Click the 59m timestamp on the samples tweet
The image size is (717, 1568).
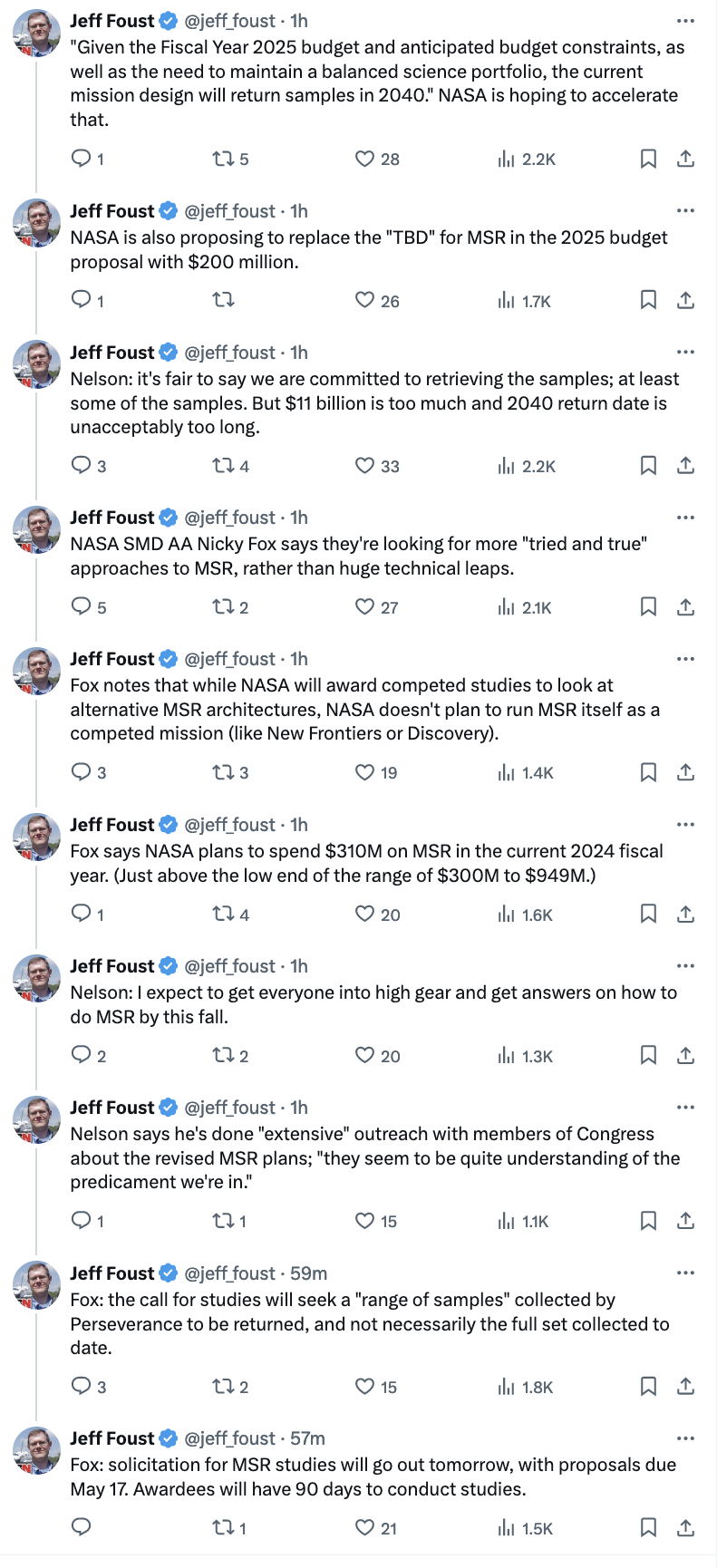point(309,1273)
